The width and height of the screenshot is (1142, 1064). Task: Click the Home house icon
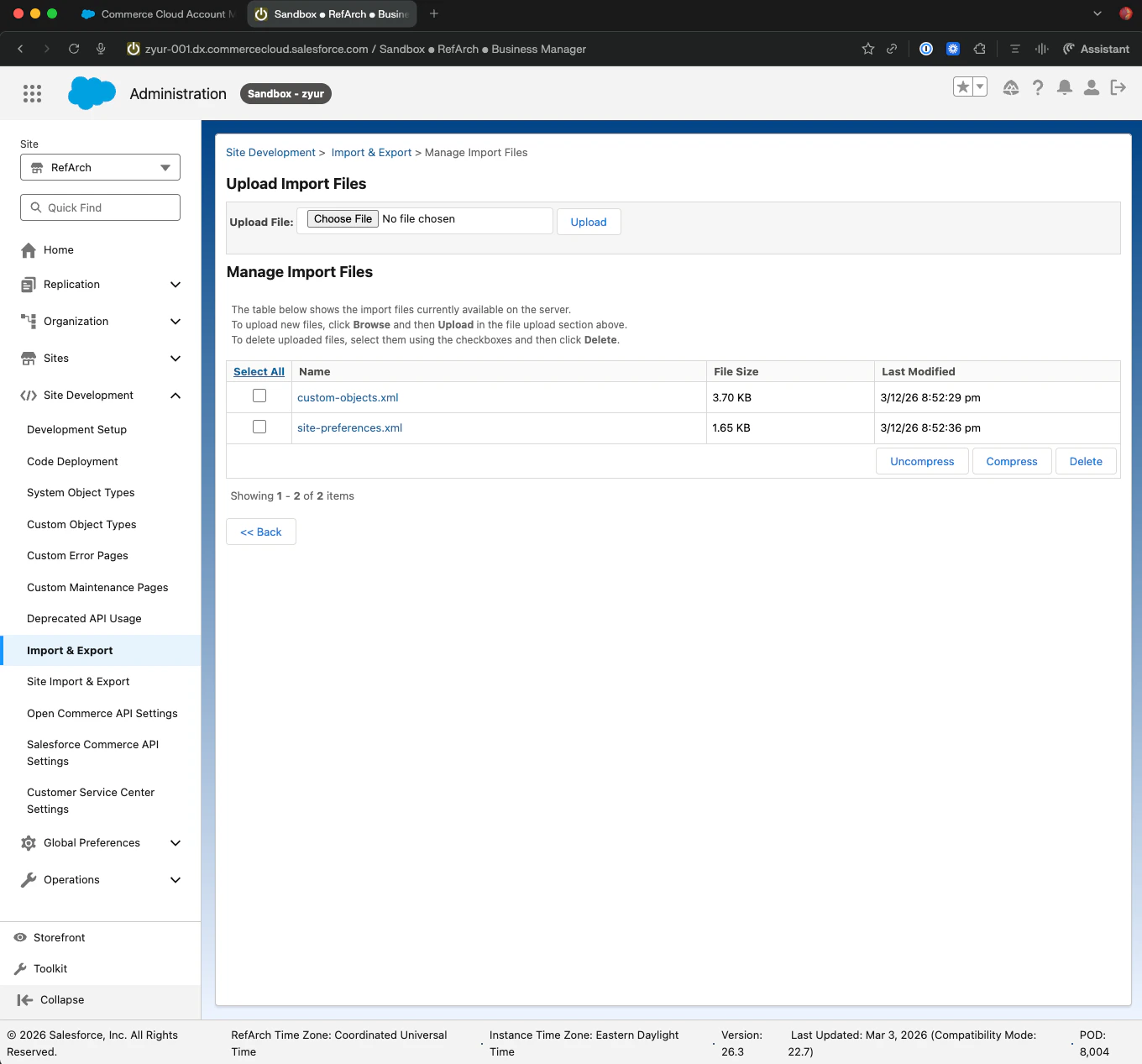point(29,250)
